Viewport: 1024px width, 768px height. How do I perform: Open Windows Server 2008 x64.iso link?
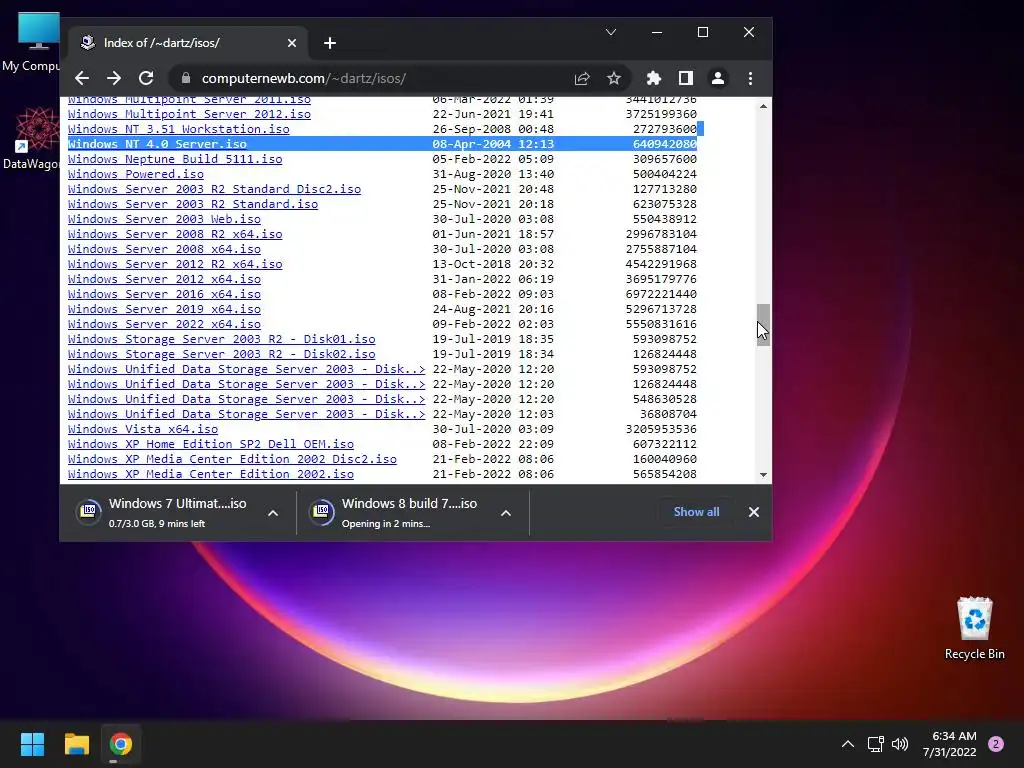click(x=164, y=249)
